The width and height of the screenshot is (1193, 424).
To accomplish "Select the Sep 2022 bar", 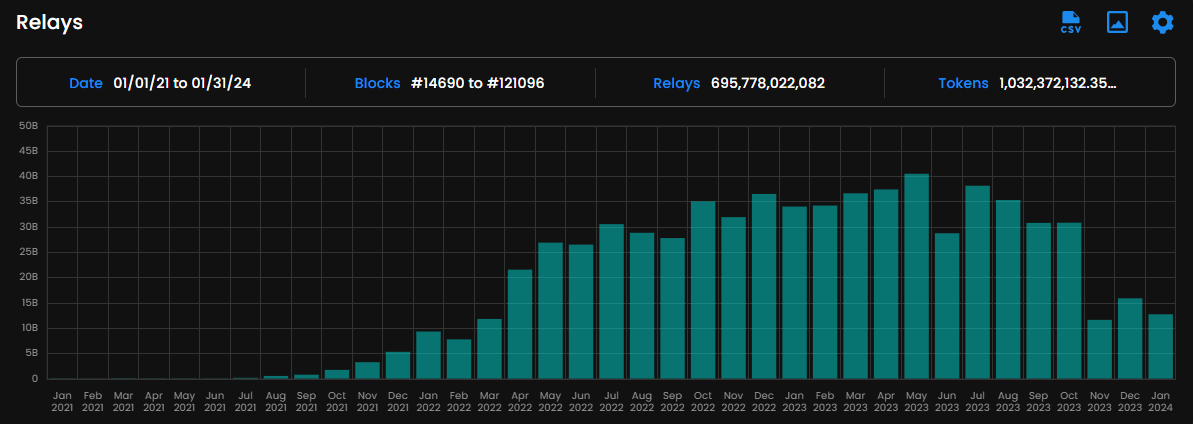I will [673, 308].
